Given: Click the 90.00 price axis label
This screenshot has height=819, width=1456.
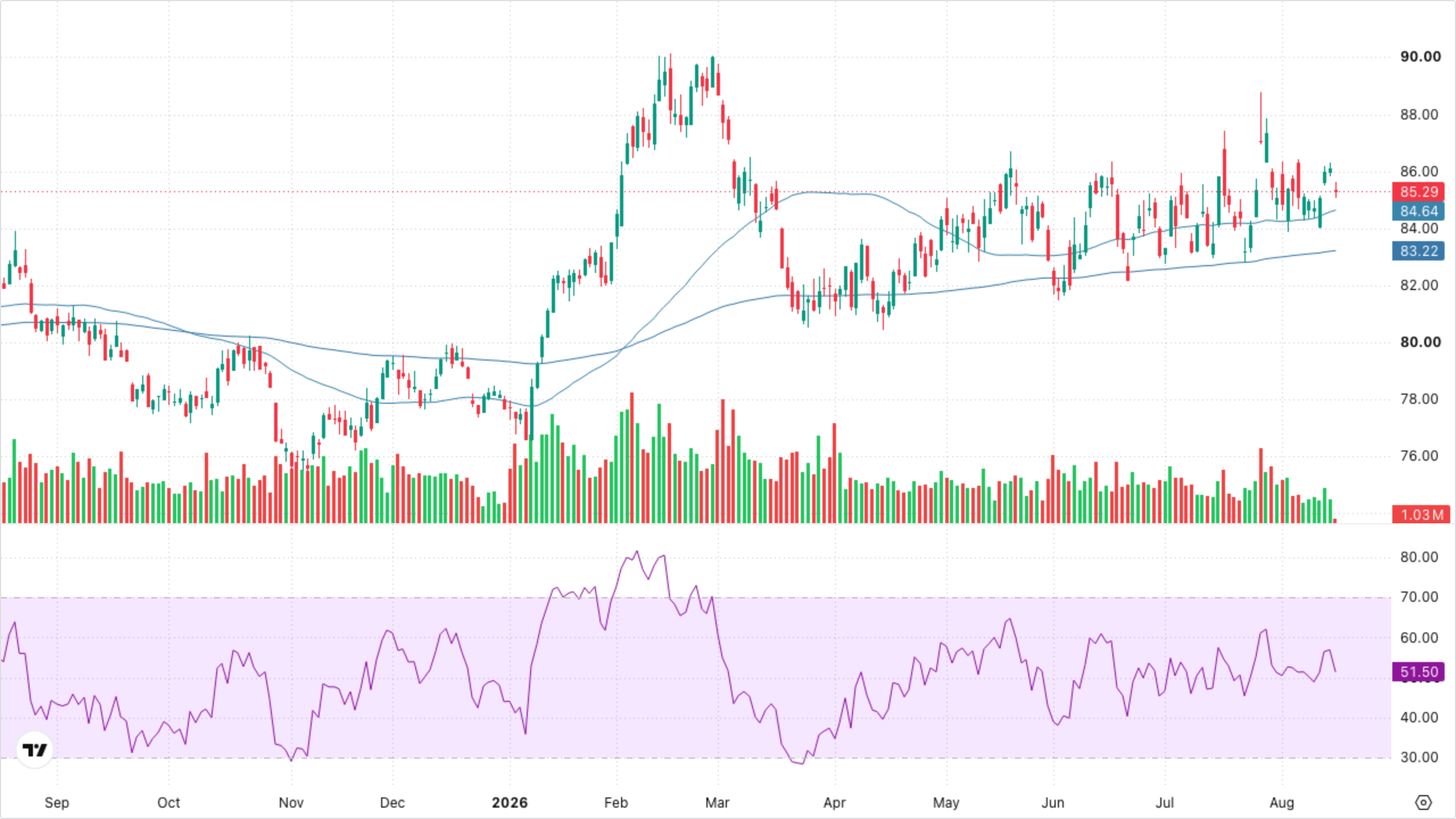Looking at the screenshot, I should click(1420, 57).
